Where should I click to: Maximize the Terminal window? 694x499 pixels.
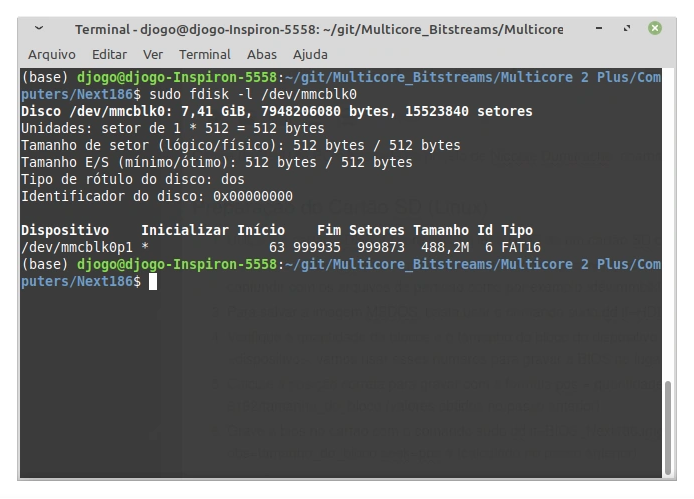click(x=628, y=28)
